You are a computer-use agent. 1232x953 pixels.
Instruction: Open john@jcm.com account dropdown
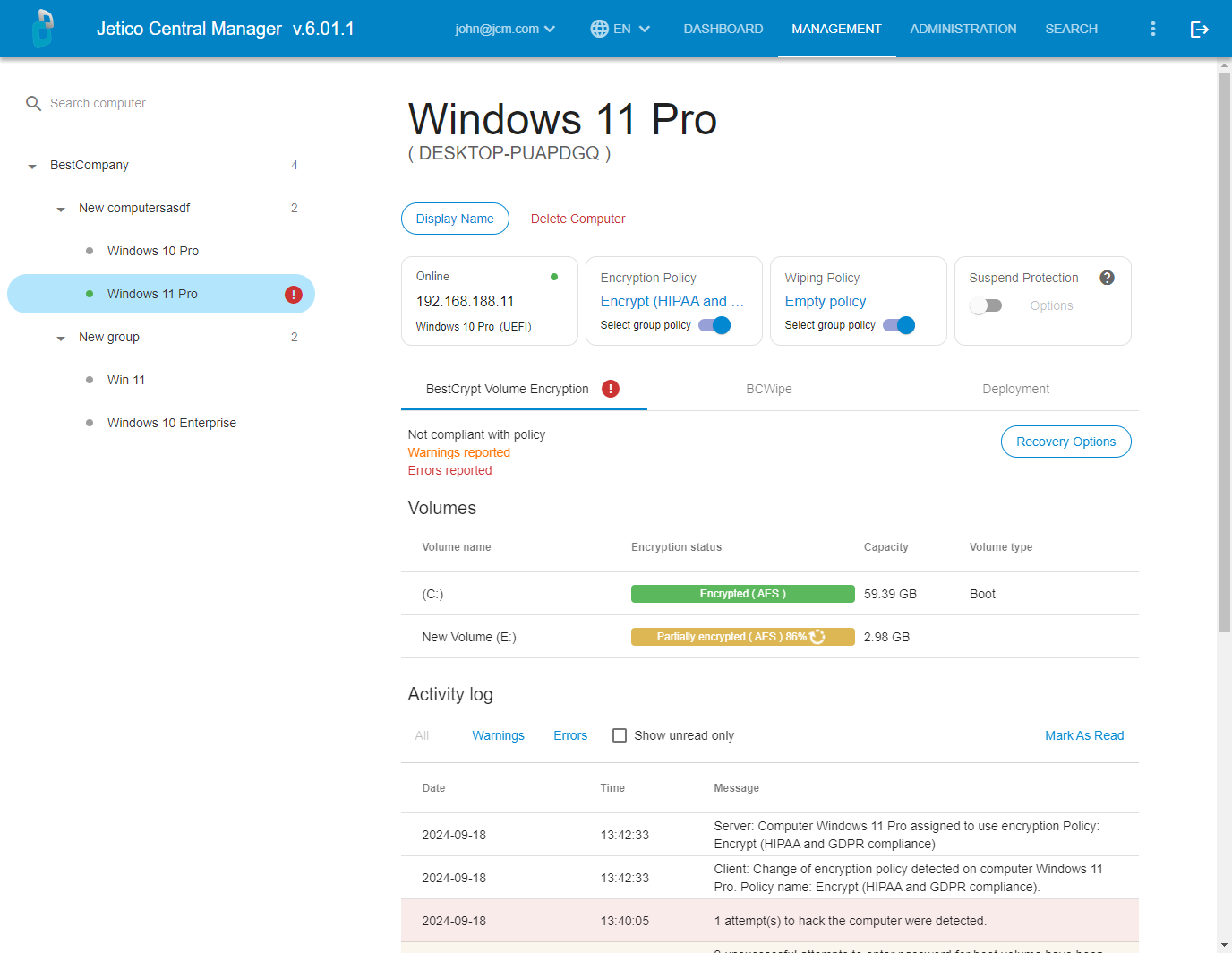click(x=505, y=29)
